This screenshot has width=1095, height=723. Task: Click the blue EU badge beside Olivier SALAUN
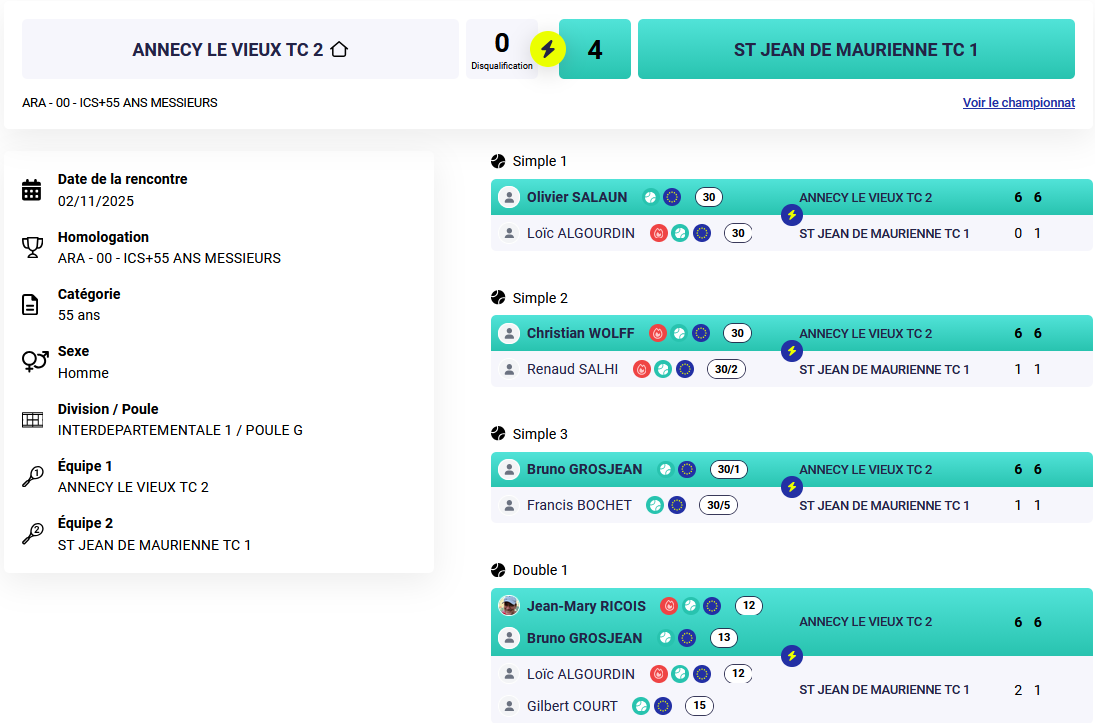[x=672, y=197]
